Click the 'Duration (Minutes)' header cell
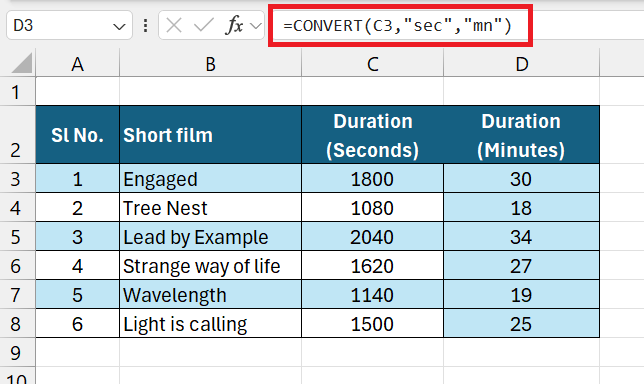This screenshot has width=644, height=384. (x=522, y=135)
